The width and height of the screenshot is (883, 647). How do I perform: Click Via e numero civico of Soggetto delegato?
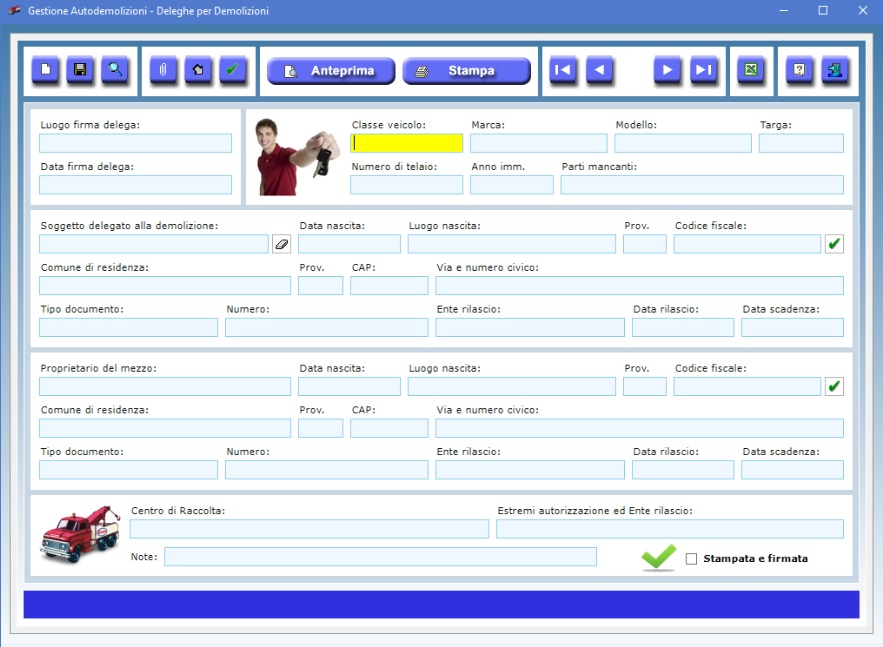pos(640,285)
